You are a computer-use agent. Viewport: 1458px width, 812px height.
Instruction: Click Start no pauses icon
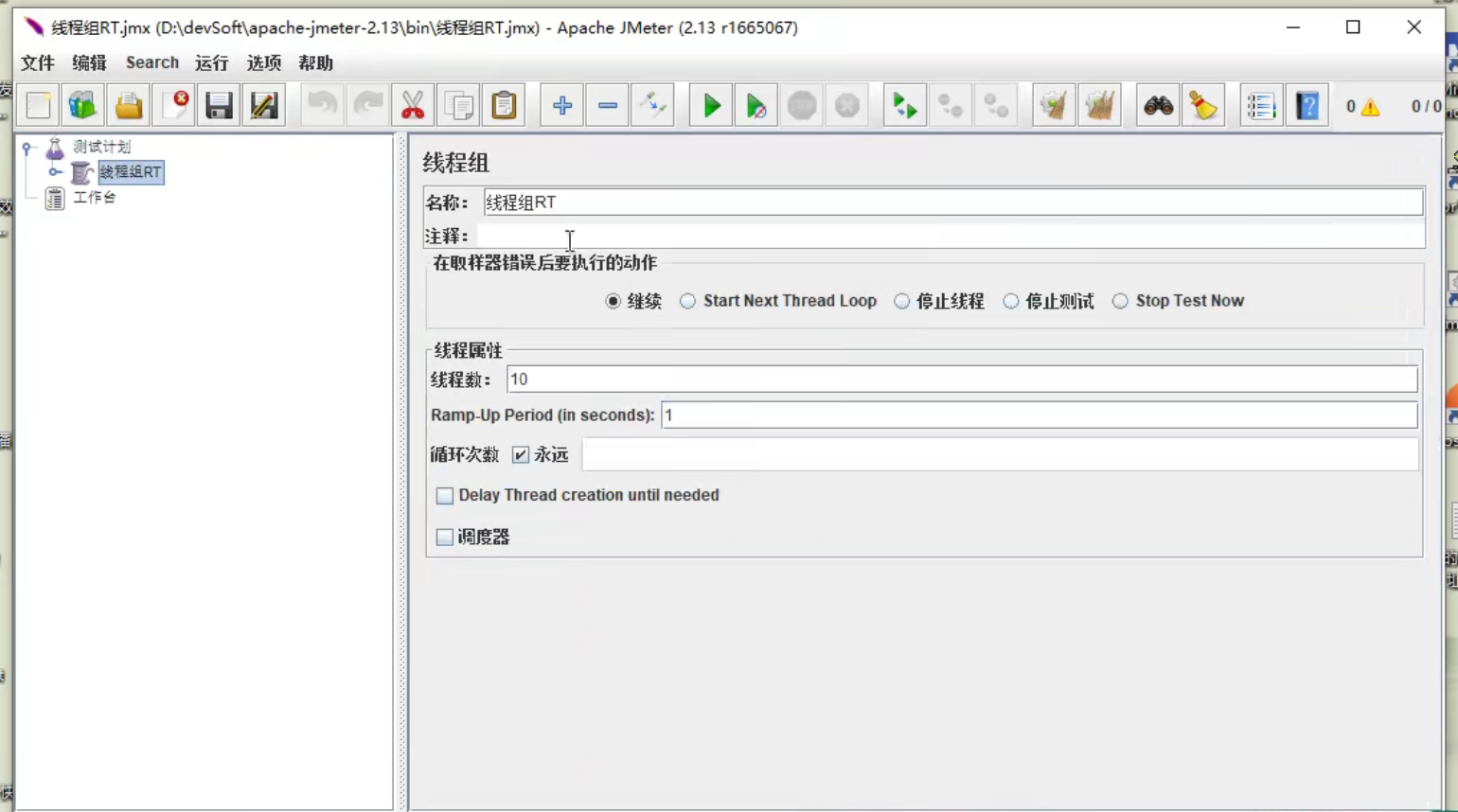click(x=756, y=105)
